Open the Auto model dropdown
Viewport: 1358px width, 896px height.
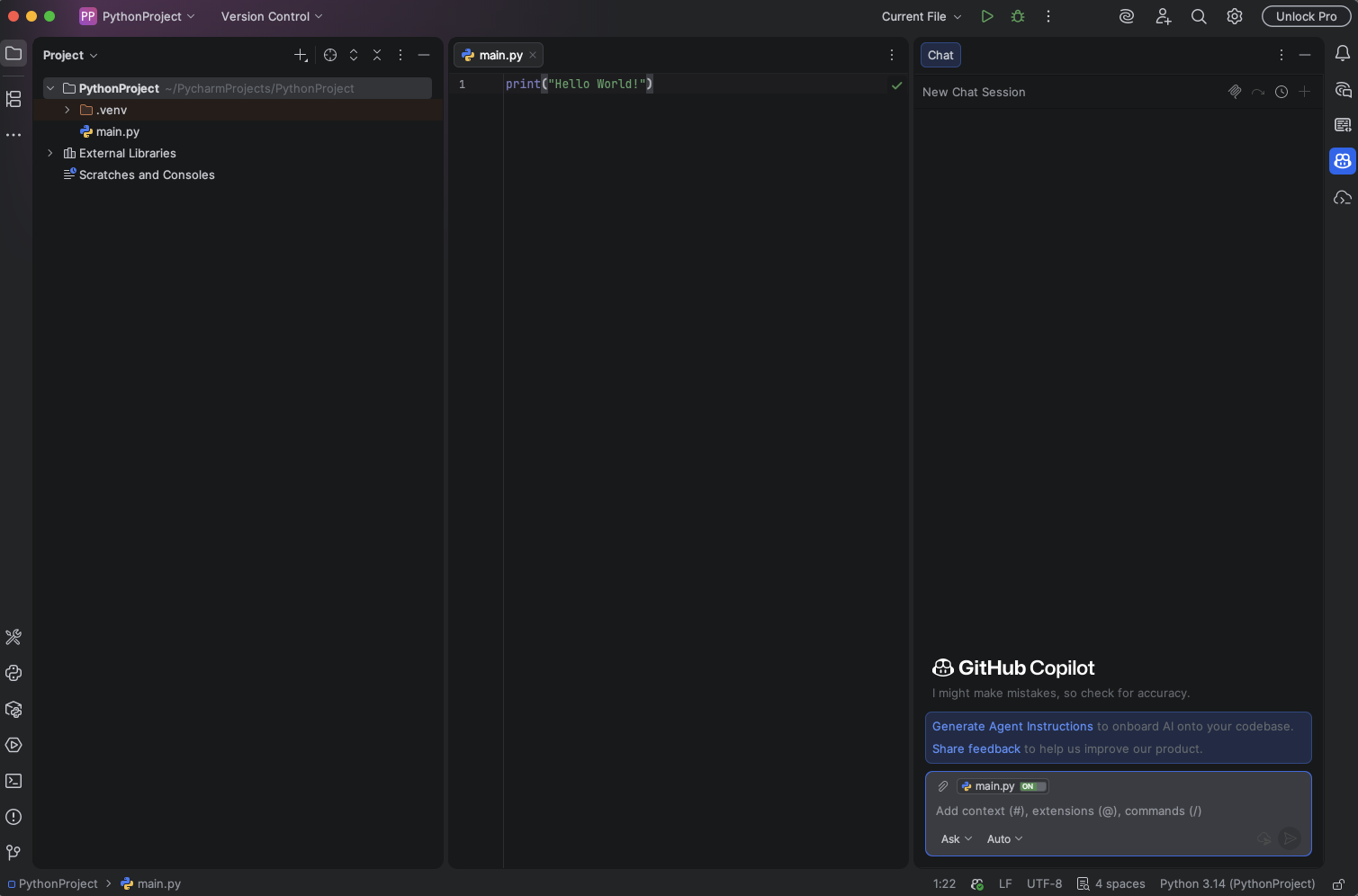pos(1004,838)
